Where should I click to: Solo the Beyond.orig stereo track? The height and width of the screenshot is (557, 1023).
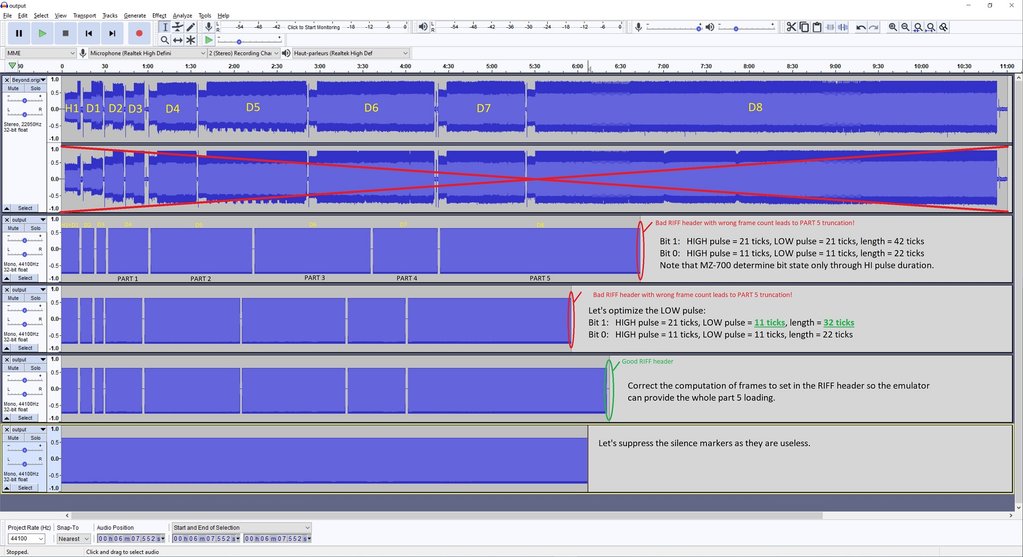pyautogui.click(x=35, y=88)
